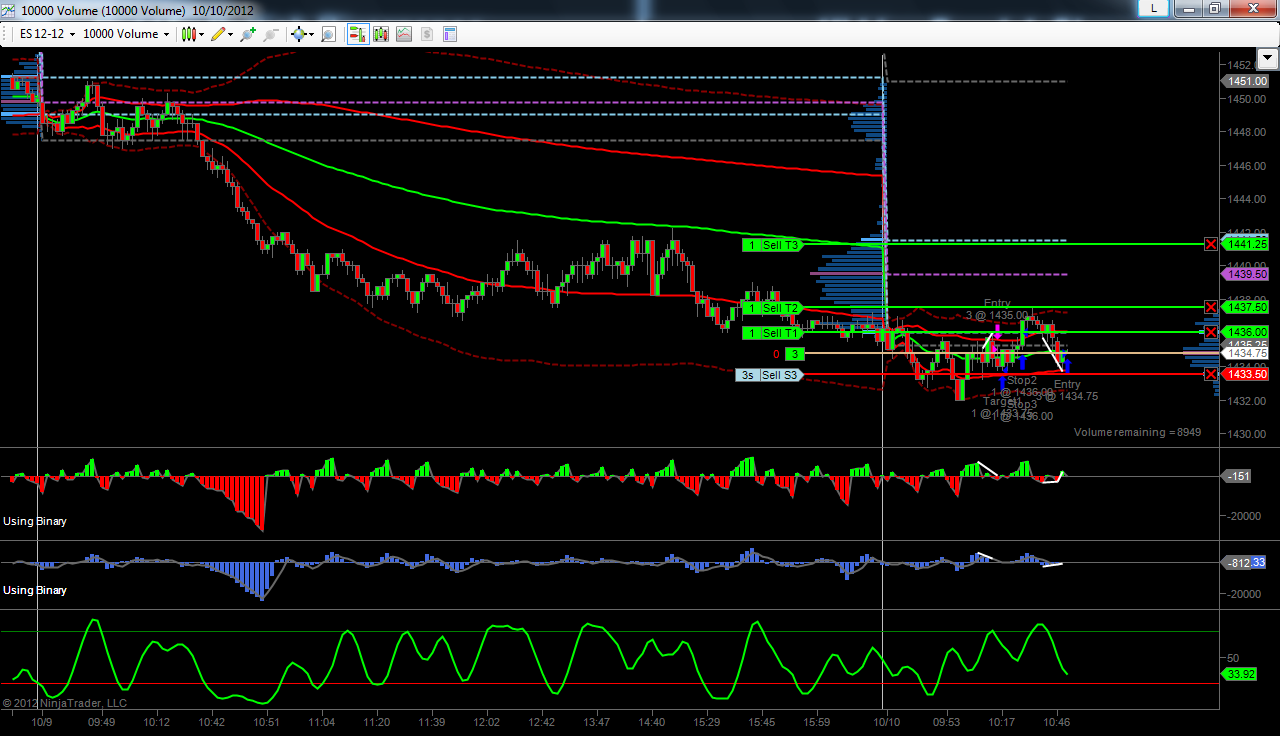1280x736 pixels.
Task: Cancel the 1441.25 Sell T3 order via red X
Action: [x=1211, y=244]
